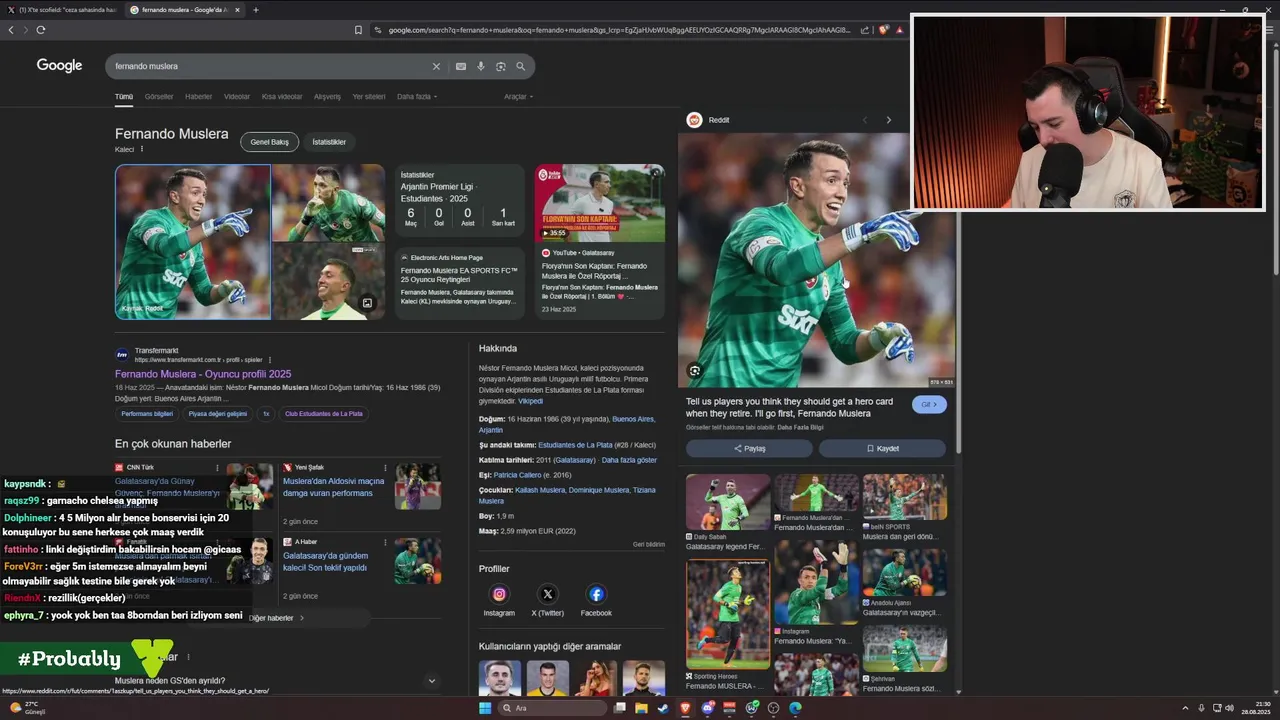Click 'Club Estudiantes de La Plata' chip
Viewport: 1280px width, 720px height.
coord(324,413)
